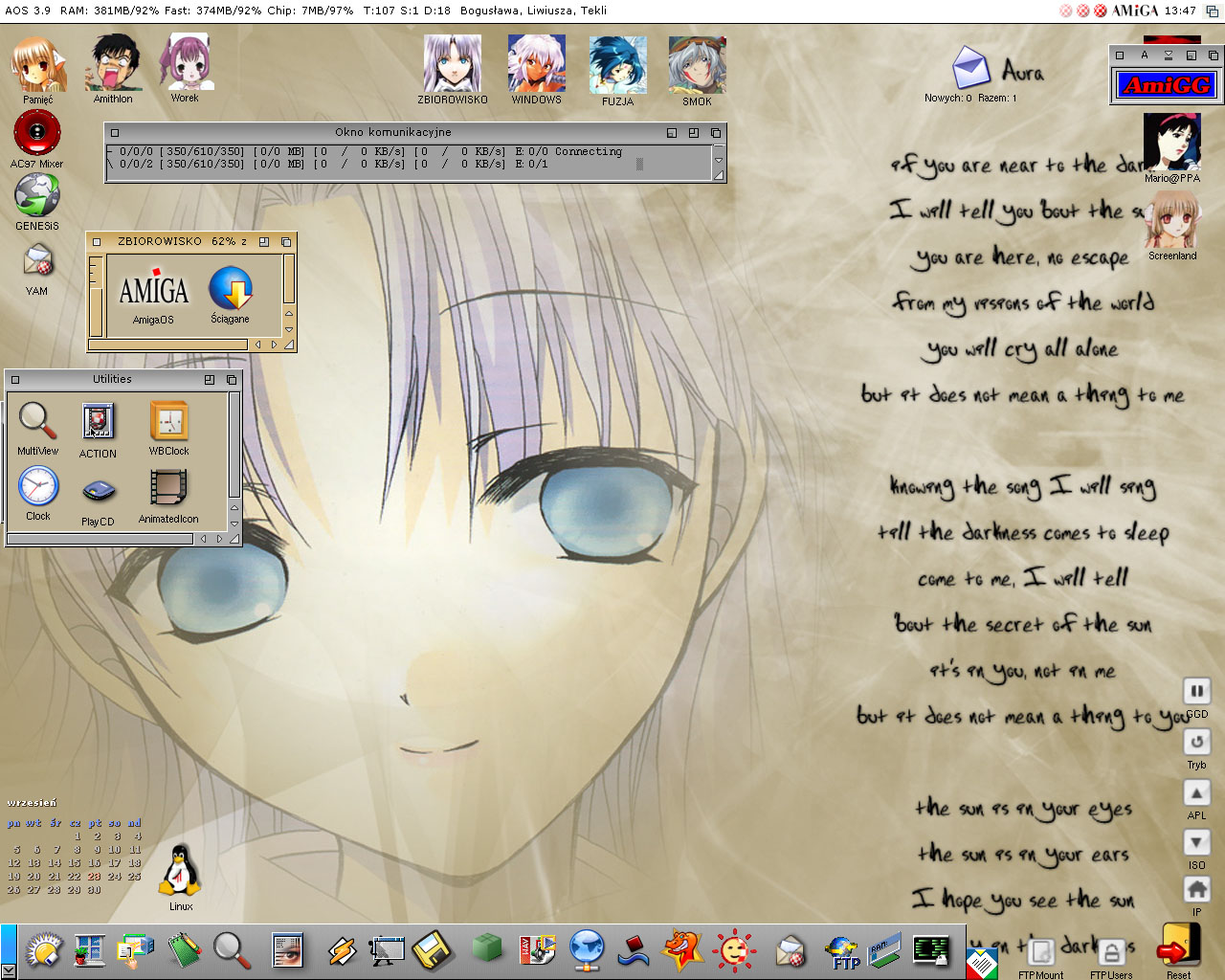Click the FTPMount icon
The height and width of the screenshot is (980, 1225).
click(x=1040, y=951)
